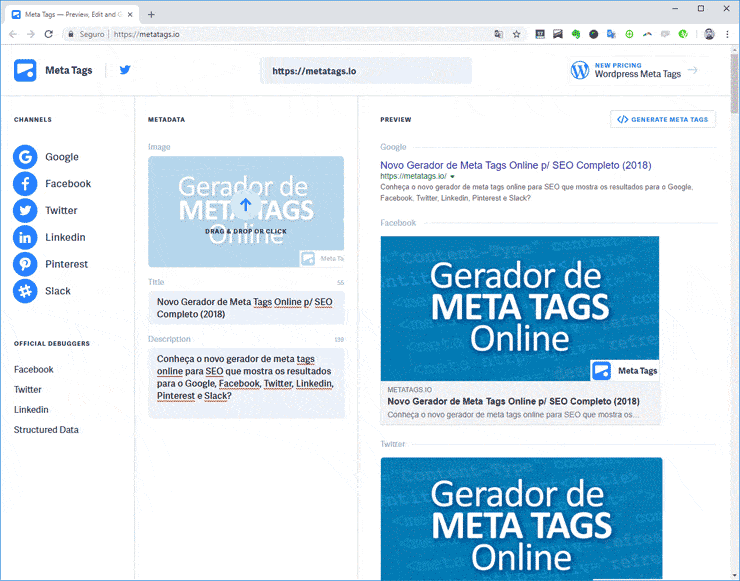
Task: Click the secure lock icon in address bar
Action: (x=70, y=34)
